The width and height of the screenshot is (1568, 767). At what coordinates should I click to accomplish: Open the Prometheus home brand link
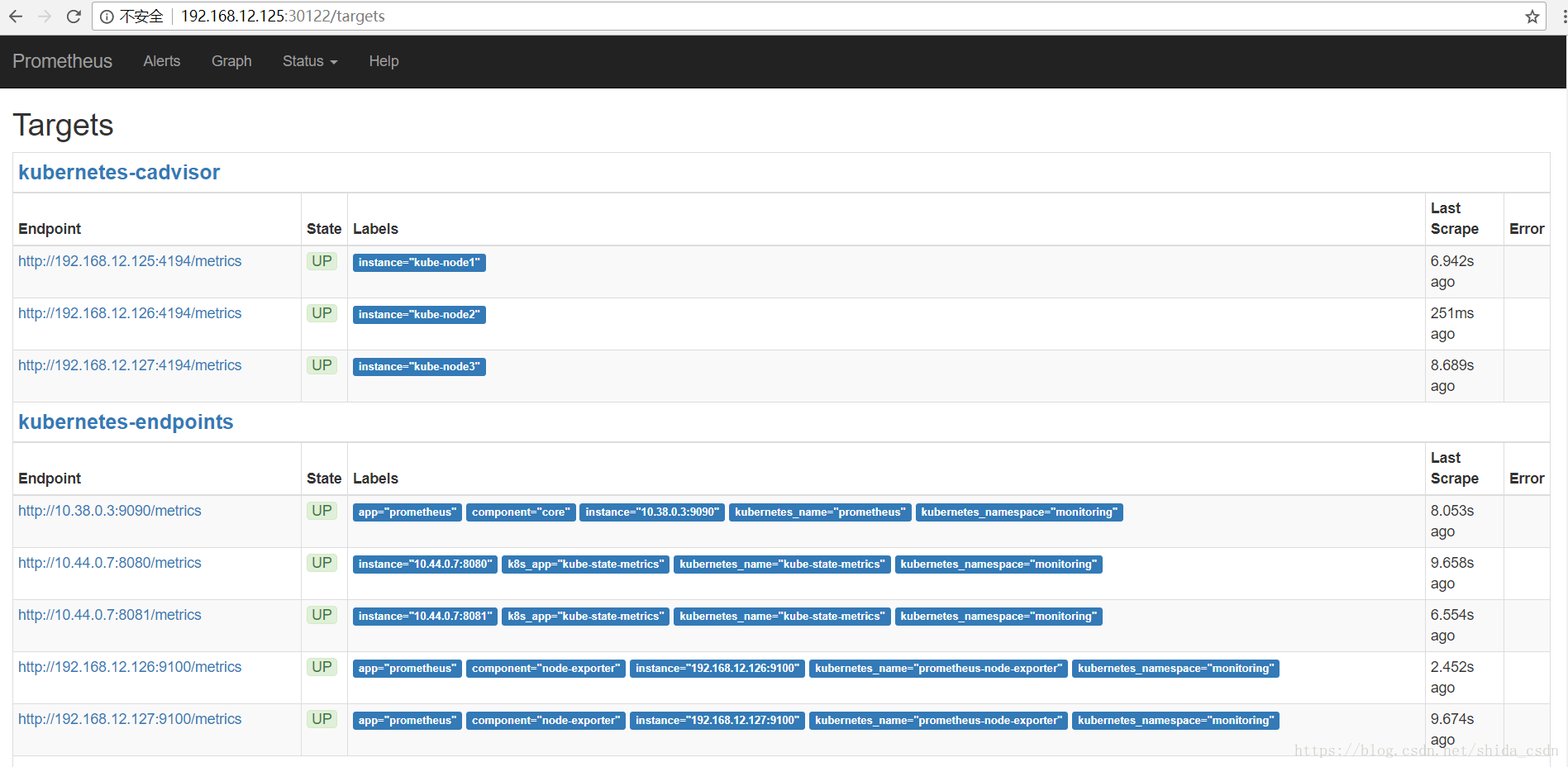coord(62,61)
